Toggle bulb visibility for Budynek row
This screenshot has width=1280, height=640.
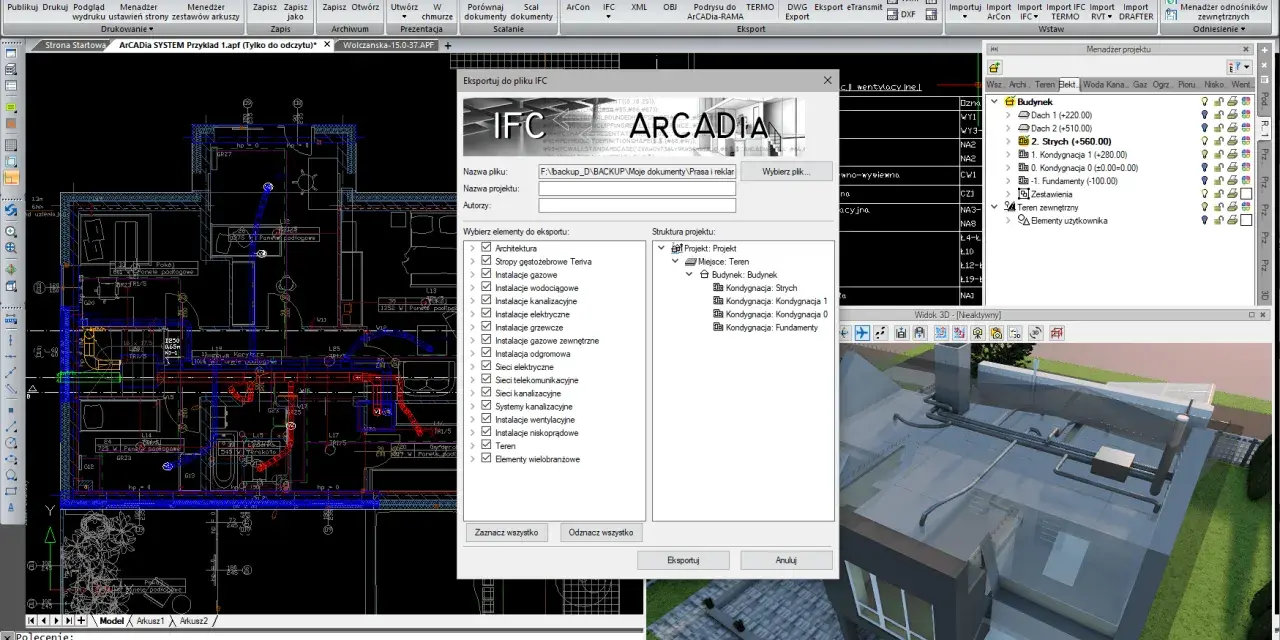click(x=1205, y=102)
